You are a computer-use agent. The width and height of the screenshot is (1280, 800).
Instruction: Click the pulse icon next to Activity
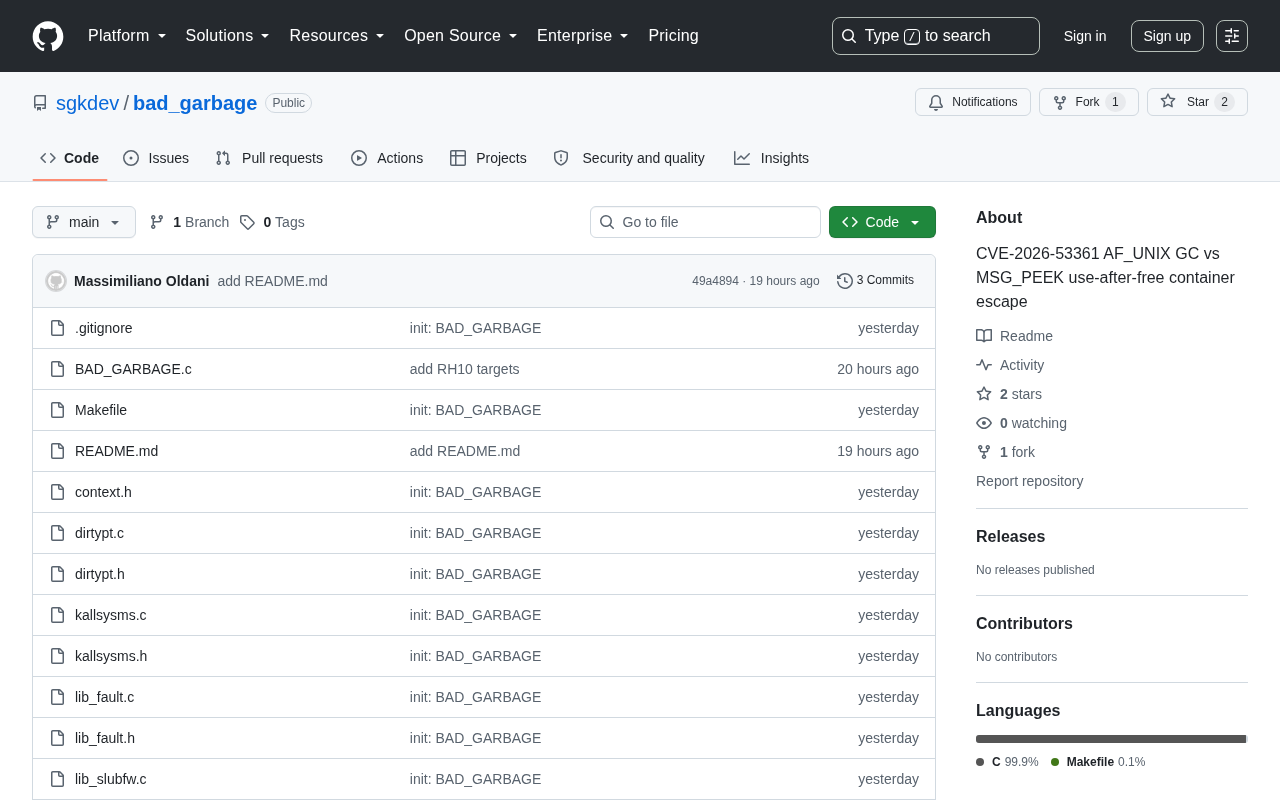(x=984, y=365)
